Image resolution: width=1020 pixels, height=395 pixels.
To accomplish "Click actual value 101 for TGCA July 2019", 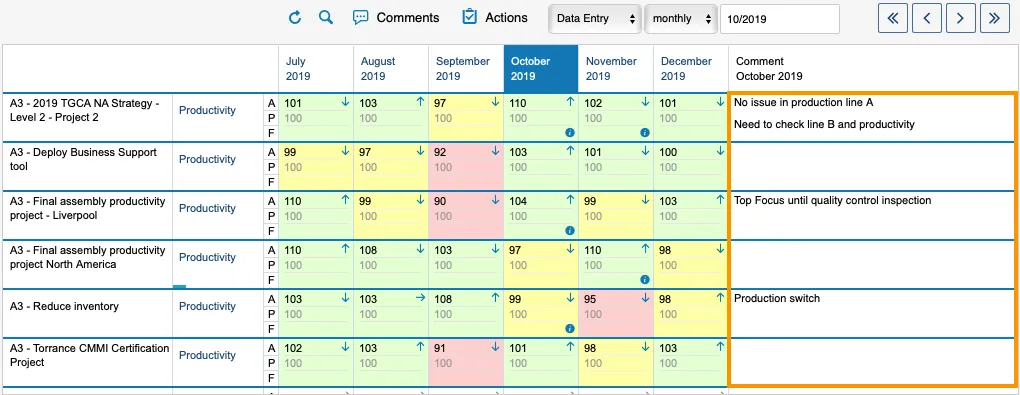I will click(x=293, y=103).
